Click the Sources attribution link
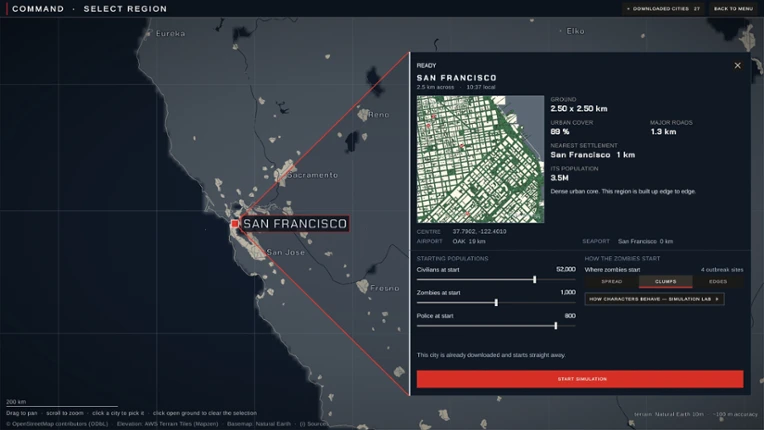Image resolution: width=764 pixels, height=430 pixels. tap(314, 424)
